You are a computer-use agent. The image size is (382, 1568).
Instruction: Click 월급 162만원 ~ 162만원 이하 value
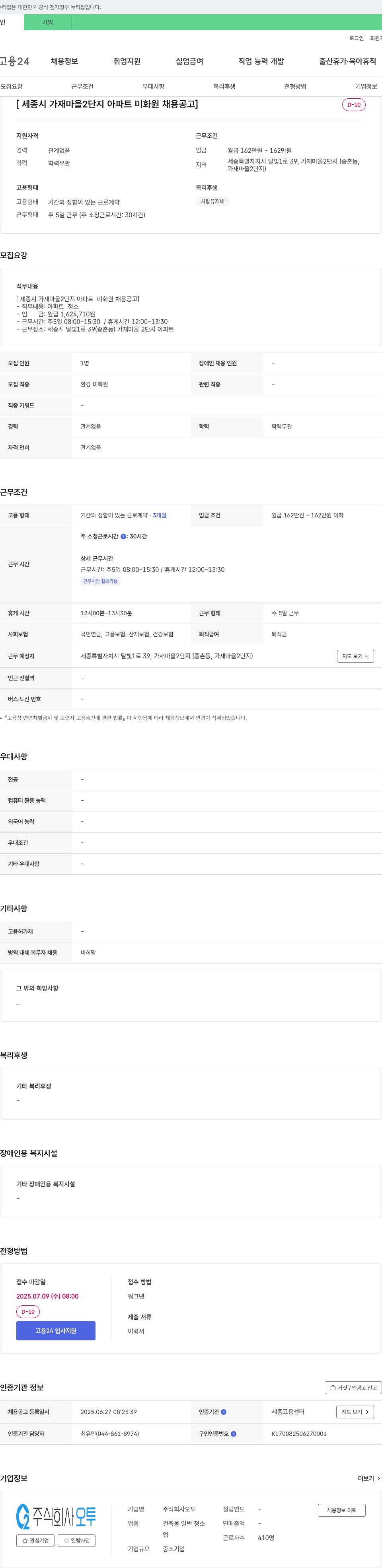pyautogui.click(x=307, y=515)
